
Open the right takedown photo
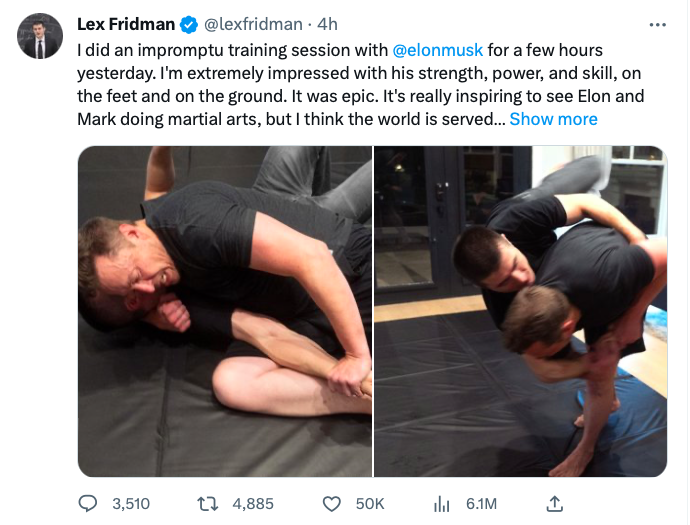521,310
